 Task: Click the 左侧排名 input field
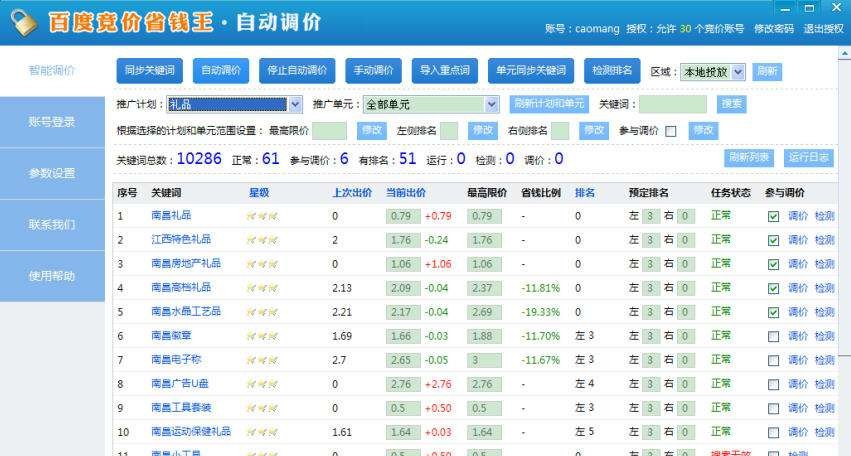click(x=449, y=131)
